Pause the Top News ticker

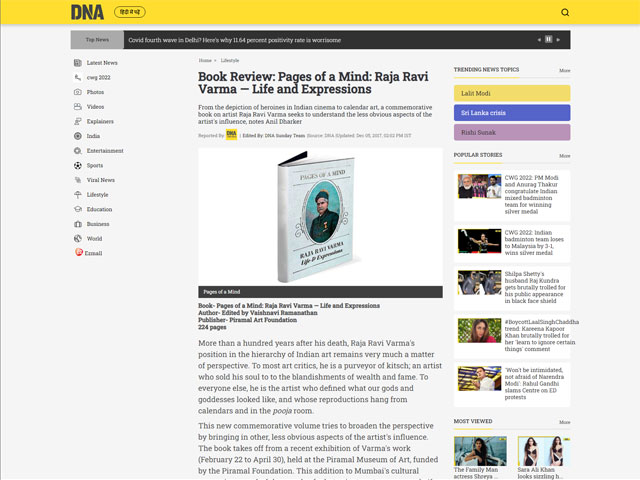(x=549, y=40)
